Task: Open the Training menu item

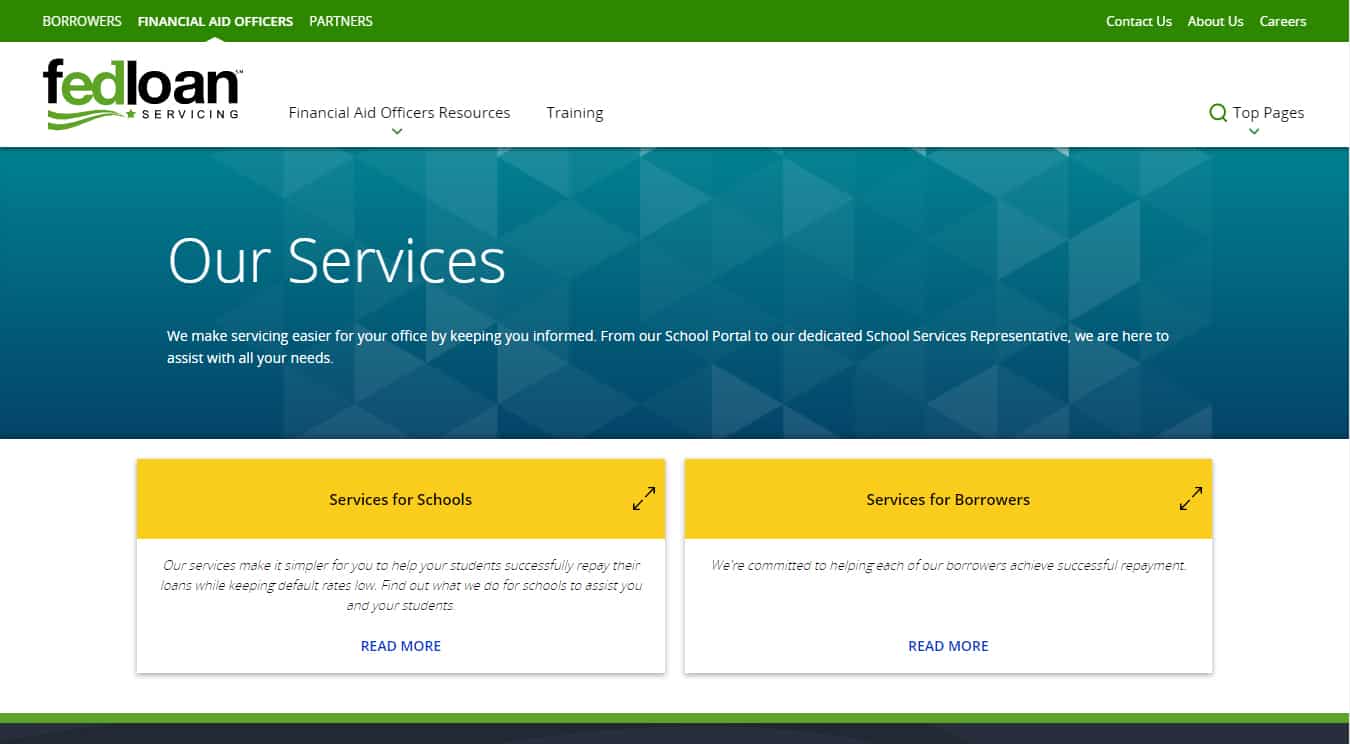Action: (x=575, y=113)
